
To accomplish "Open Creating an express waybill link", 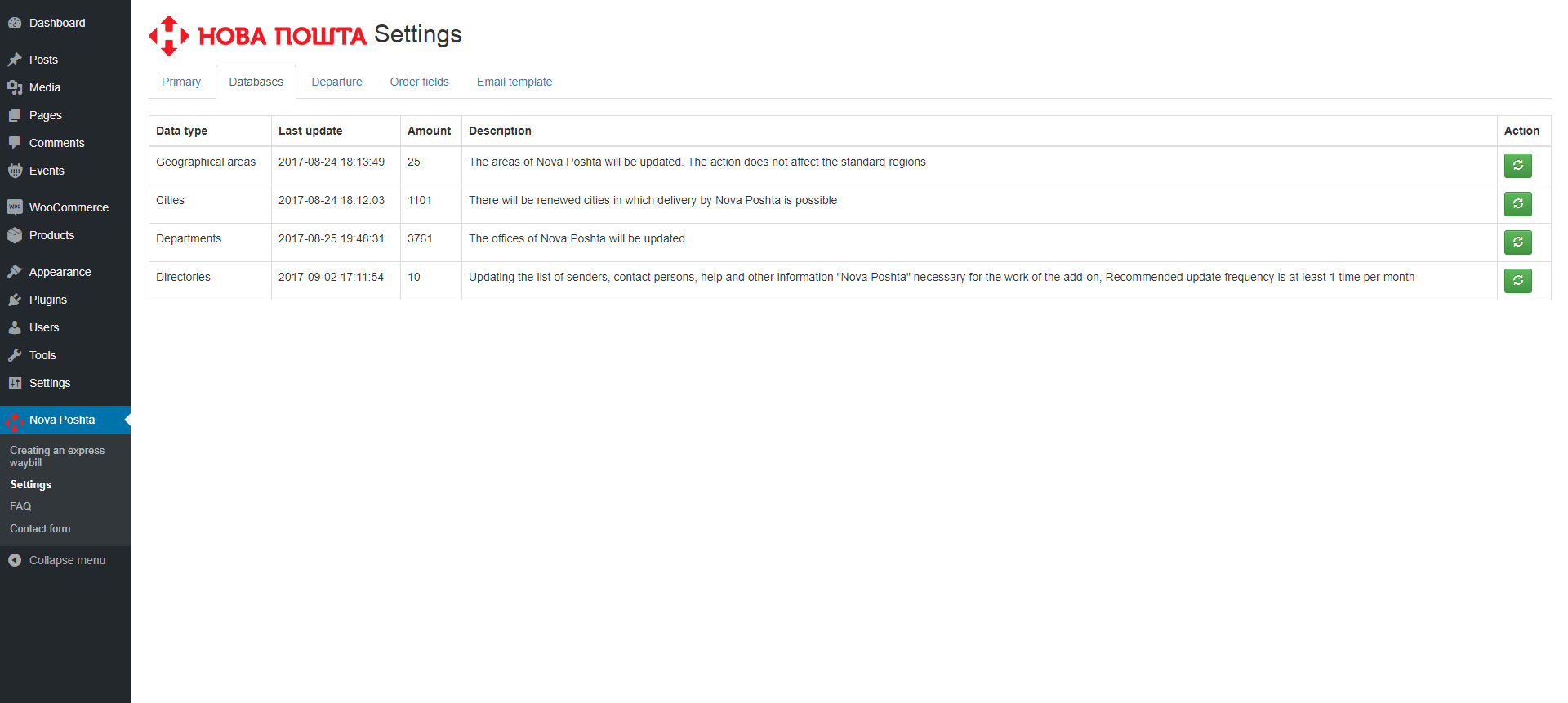I will click(57, 456).
